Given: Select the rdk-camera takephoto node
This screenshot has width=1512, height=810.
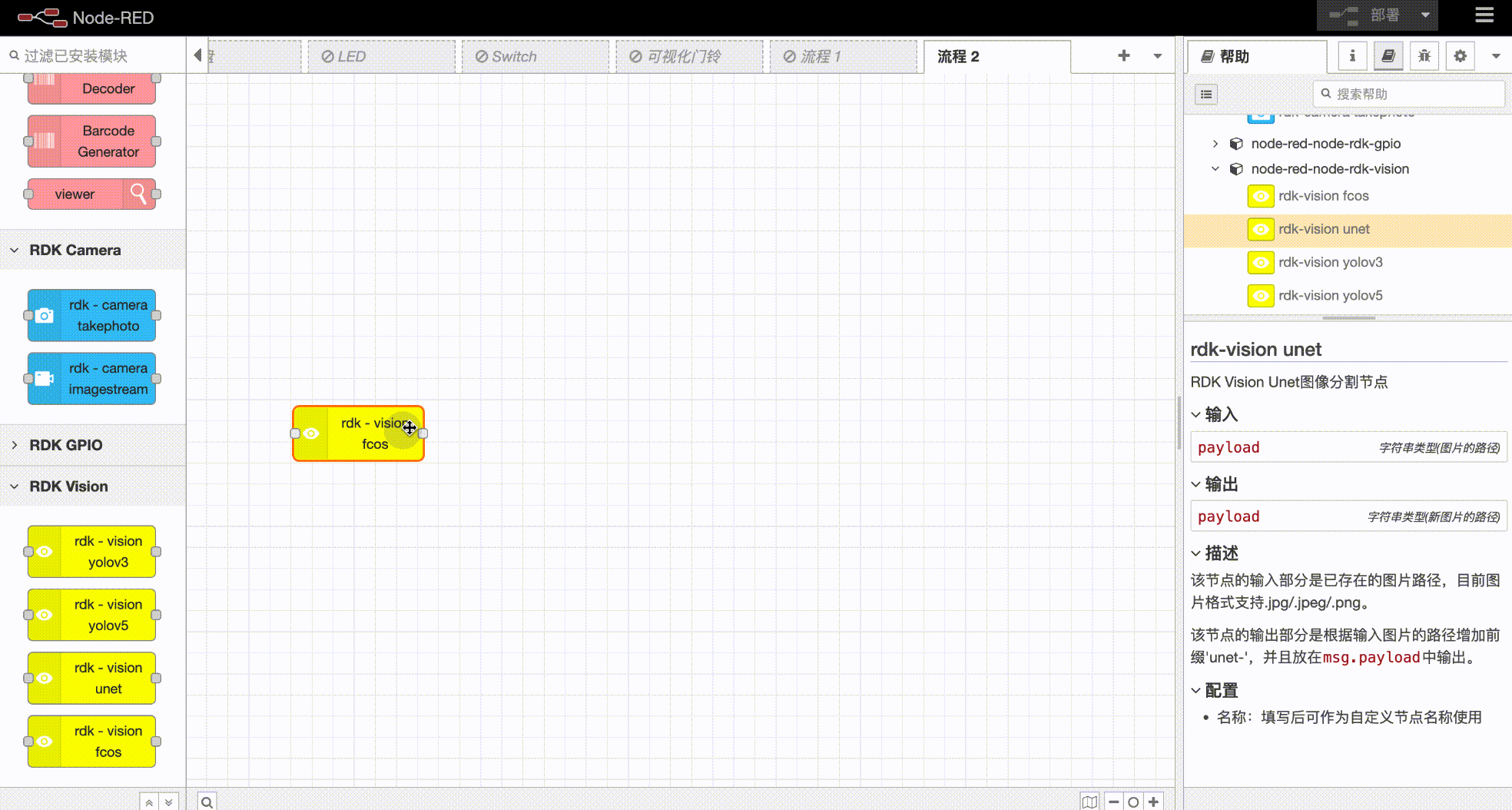Looking at the screenshot, I should 91,315.
